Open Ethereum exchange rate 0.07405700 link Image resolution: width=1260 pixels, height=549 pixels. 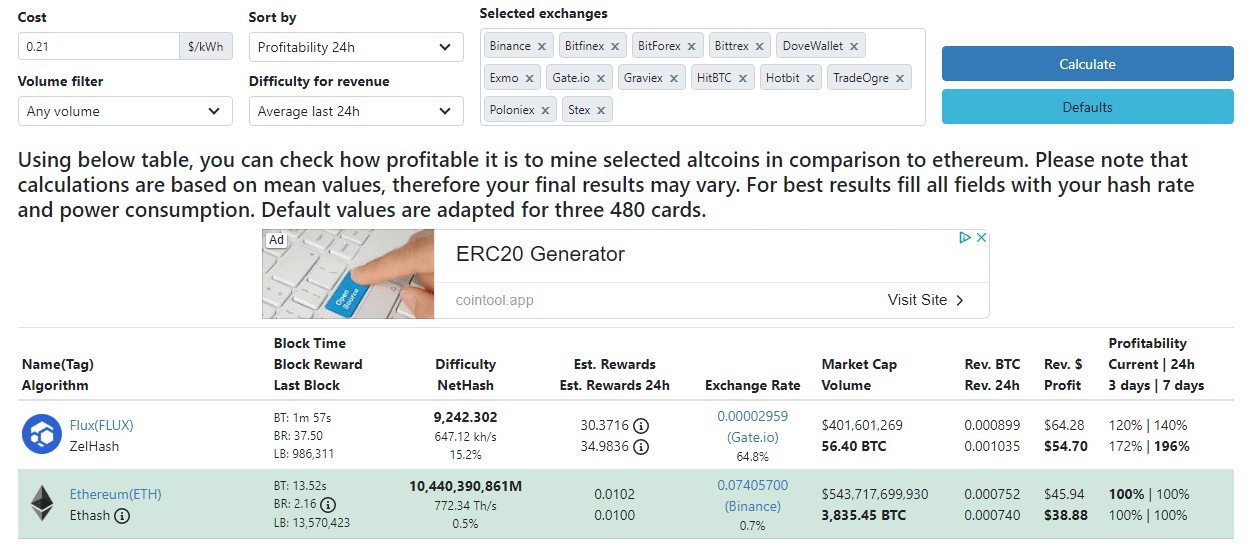[x=752, y=485]
